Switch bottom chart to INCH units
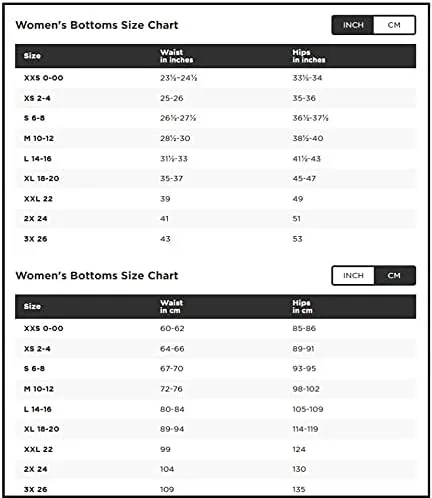The width and height of the screenshot is (432, 498). [x=353, y=276]
